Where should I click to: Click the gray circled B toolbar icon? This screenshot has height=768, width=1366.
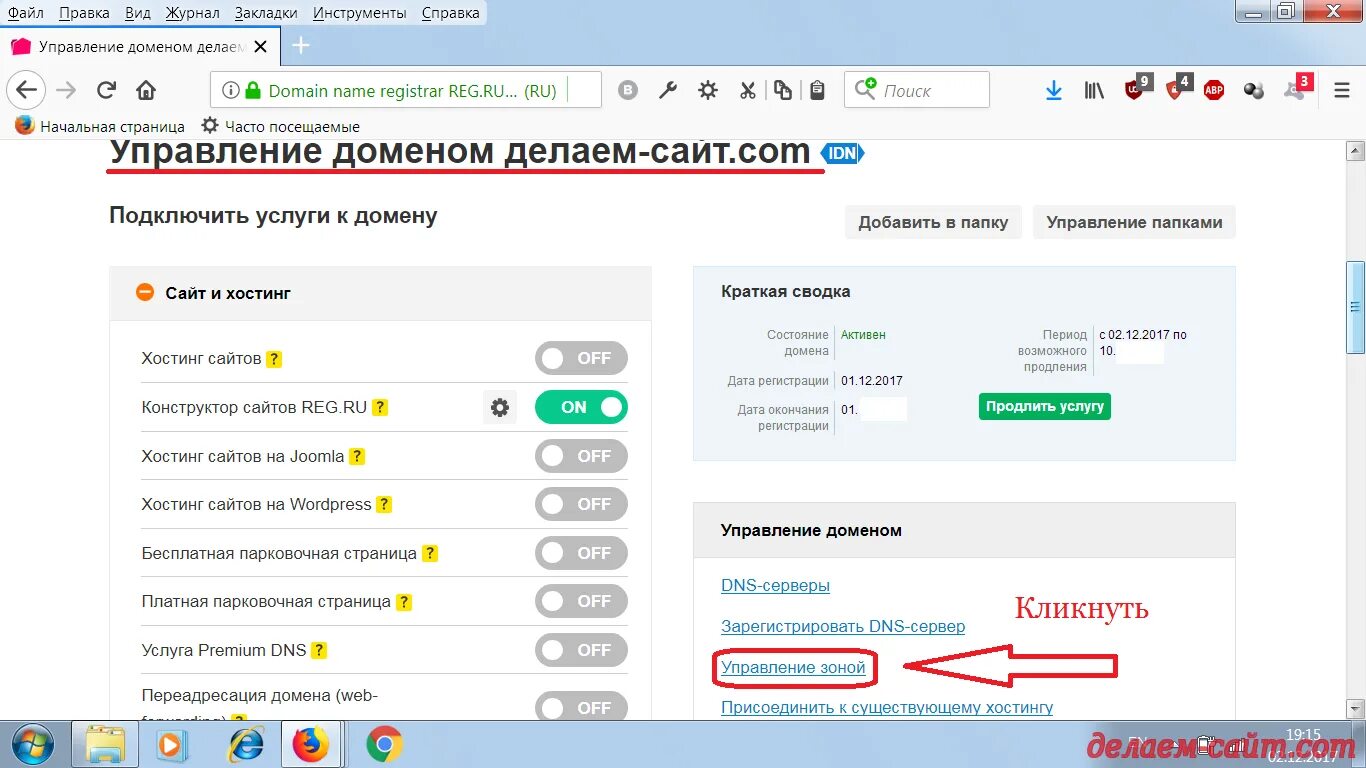[628, 91]
